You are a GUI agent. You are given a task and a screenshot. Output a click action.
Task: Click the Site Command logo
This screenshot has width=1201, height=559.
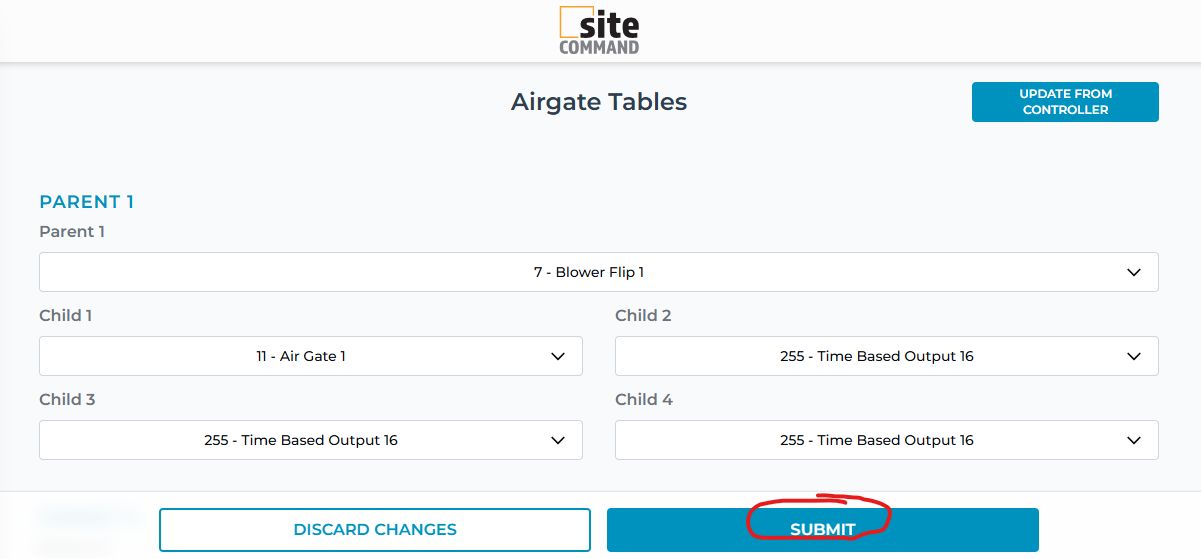tap(599, 31)
